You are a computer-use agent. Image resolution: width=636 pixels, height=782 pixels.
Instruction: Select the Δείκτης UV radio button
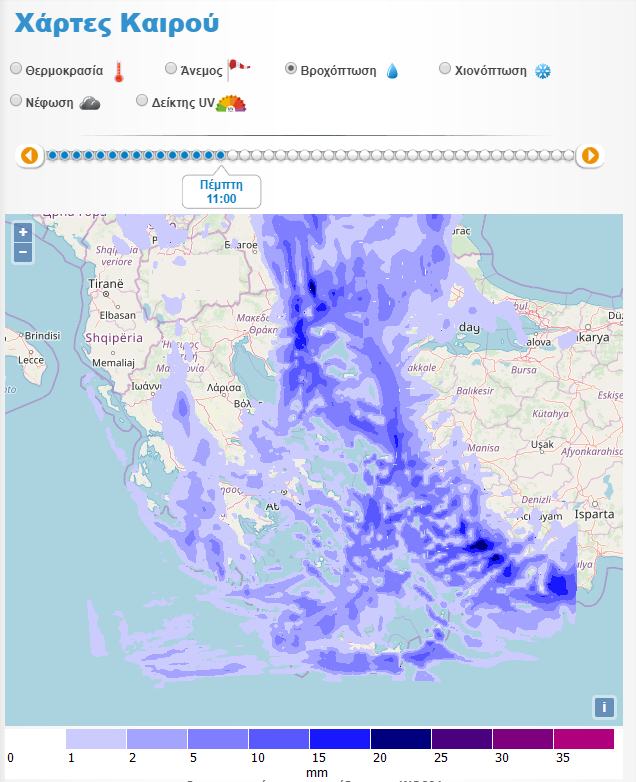[142, 100]
